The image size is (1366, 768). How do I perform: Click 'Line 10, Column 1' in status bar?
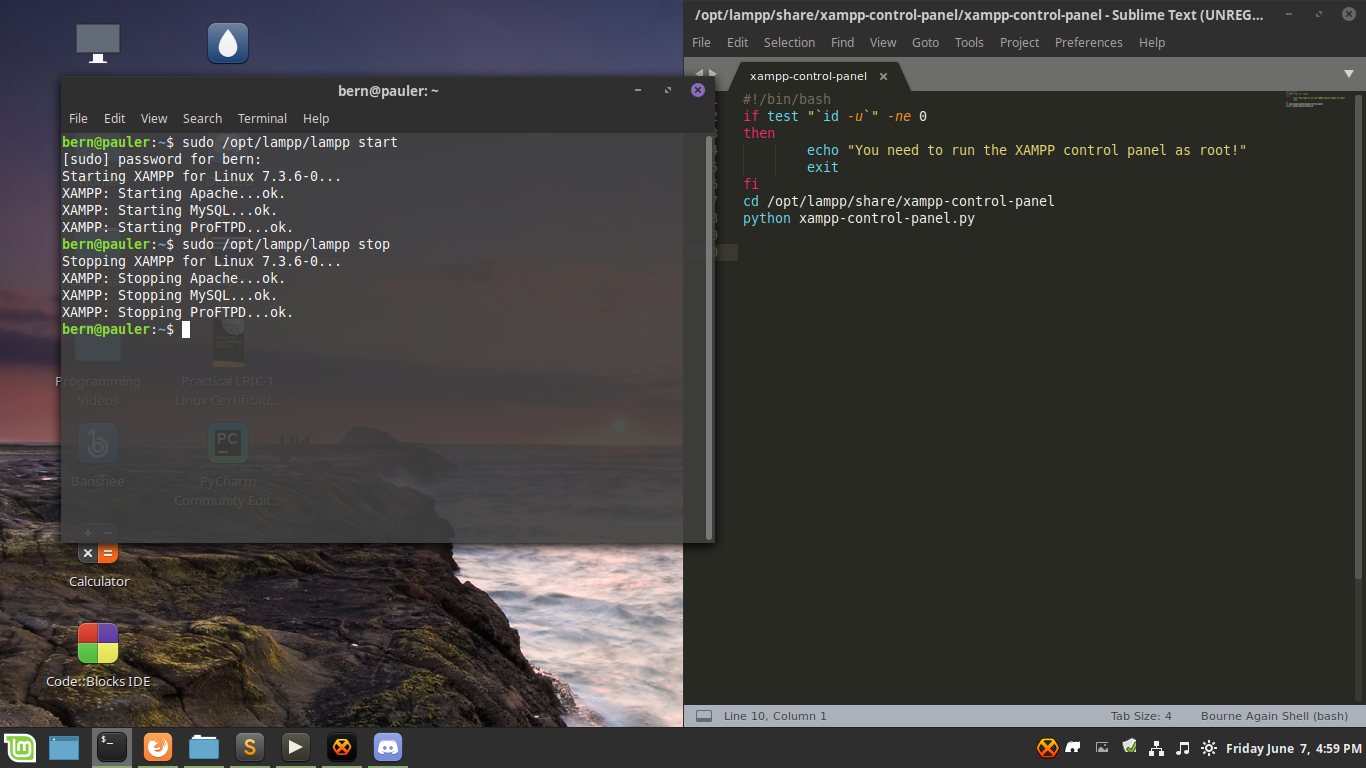coord(775,716)
